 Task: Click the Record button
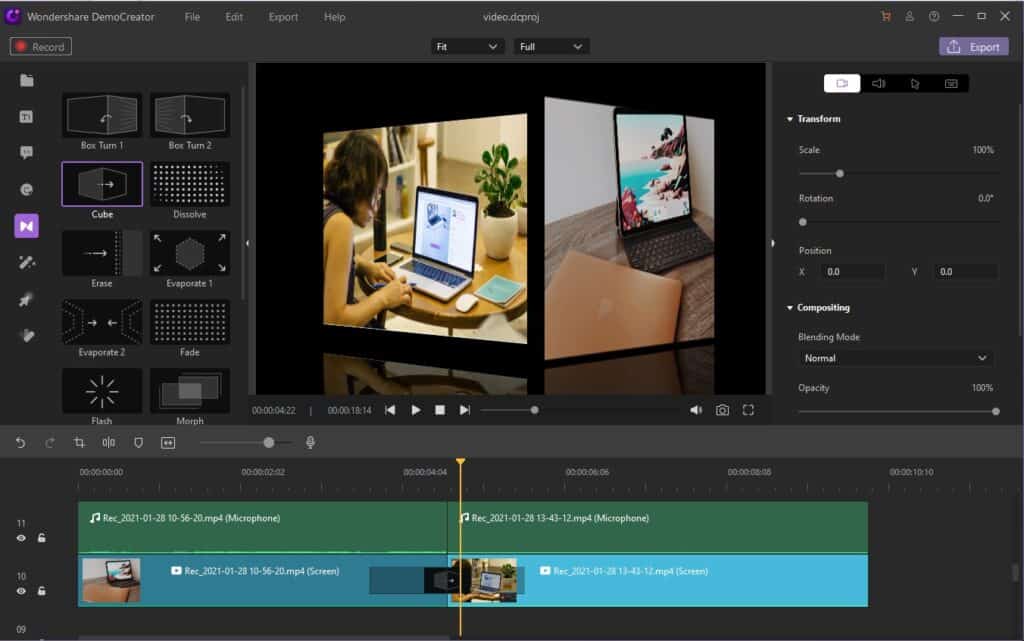[41, 47]
